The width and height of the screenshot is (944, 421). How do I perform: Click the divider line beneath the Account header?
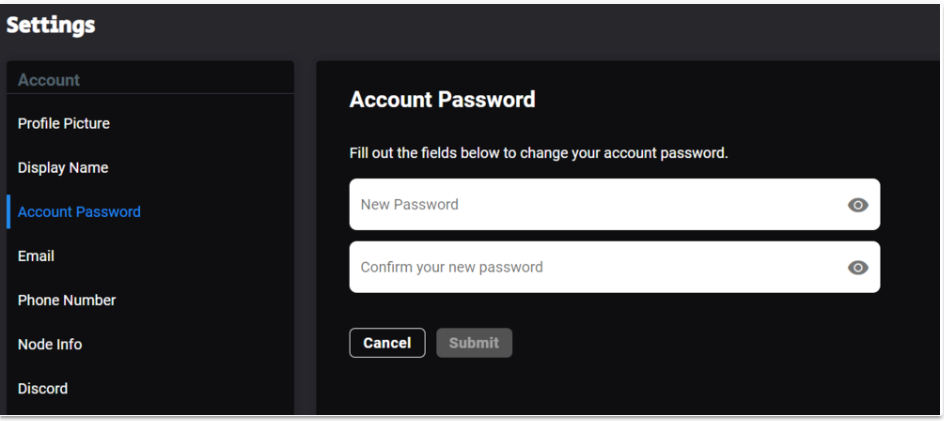click(150, 93)
